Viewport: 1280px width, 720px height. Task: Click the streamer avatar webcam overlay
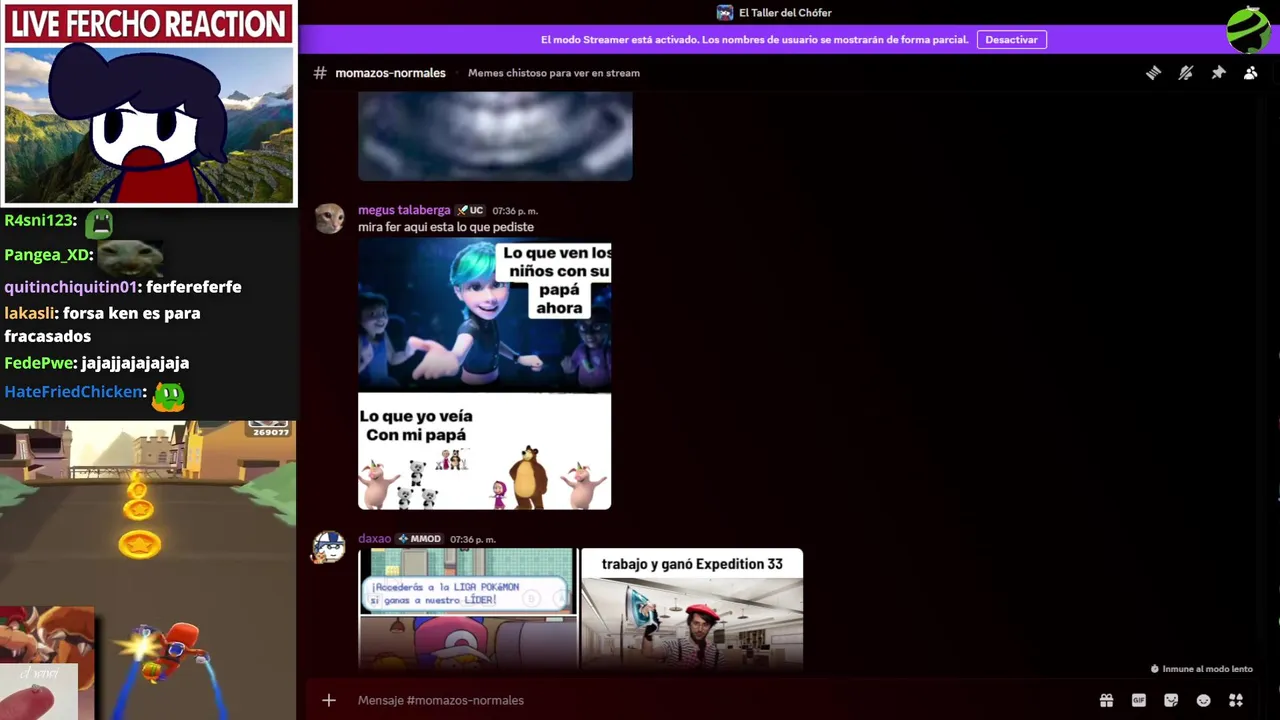pyautogui.click(x=149, y=124)
